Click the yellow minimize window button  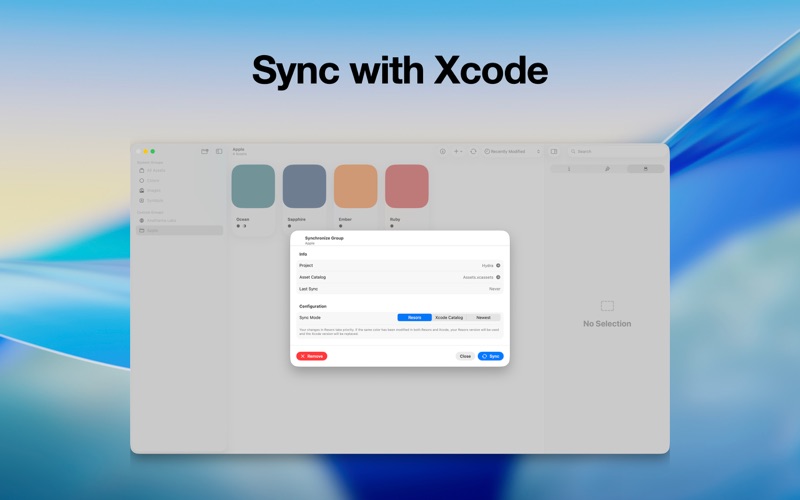145,152
